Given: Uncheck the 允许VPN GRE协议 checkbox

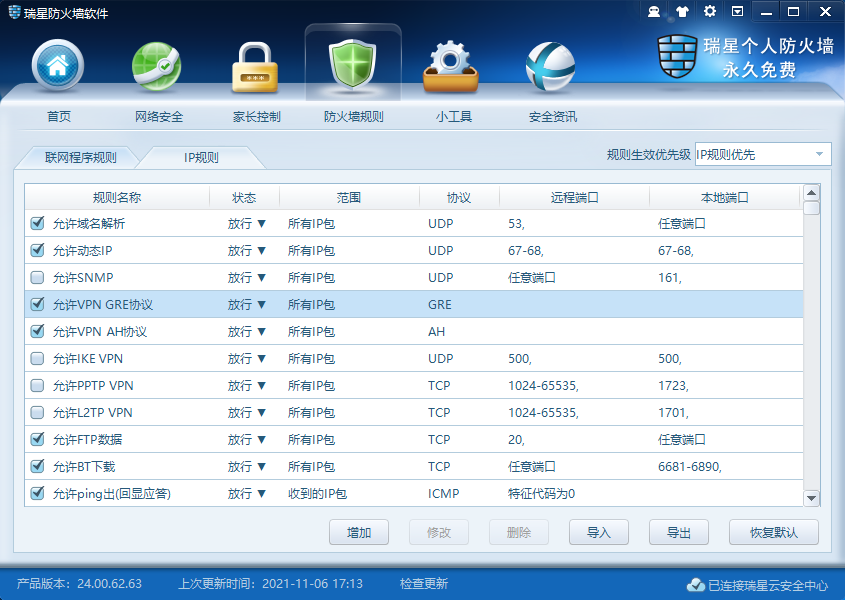Looking at the screenshot, I should (x=37, y=304).
